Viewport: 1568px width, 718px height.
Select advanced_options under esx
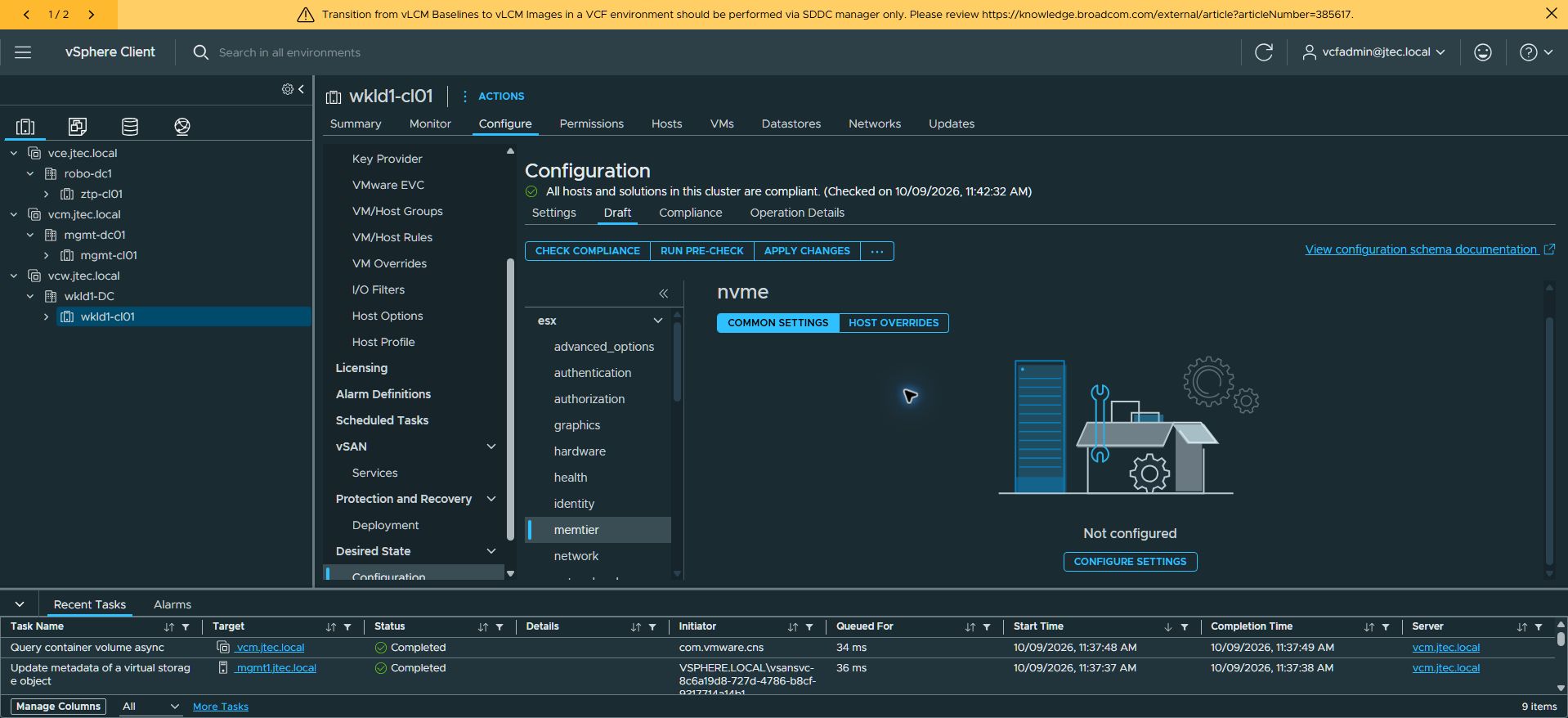tap(604, 347)
